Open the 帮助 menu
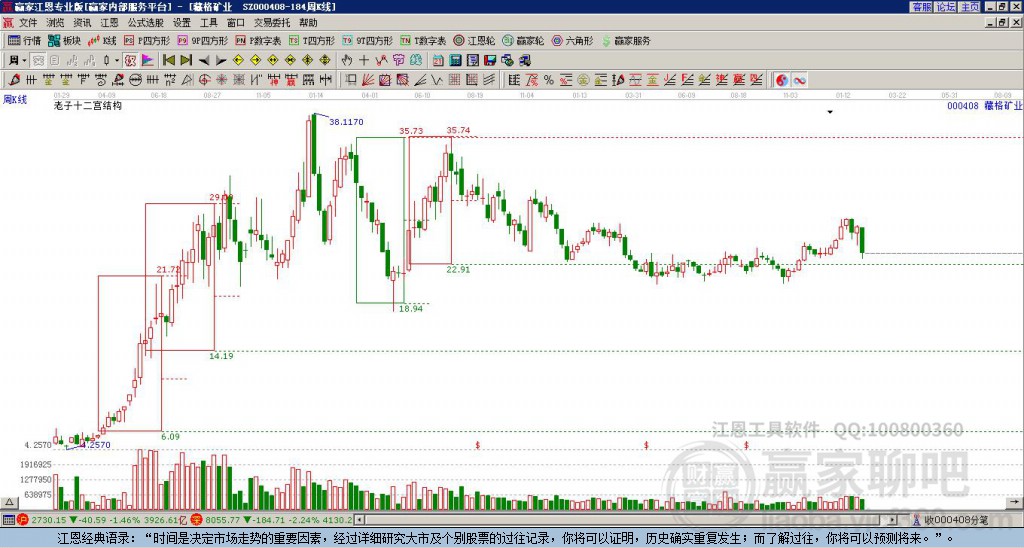The height and width of the screenshot is (548, 1024). (x=308, y=23)
